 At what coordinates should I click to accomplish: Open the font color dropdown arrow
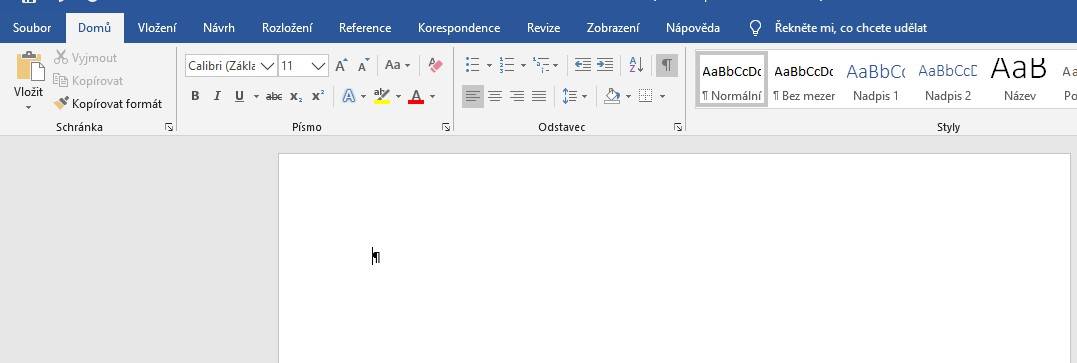(x=432, y=96)
